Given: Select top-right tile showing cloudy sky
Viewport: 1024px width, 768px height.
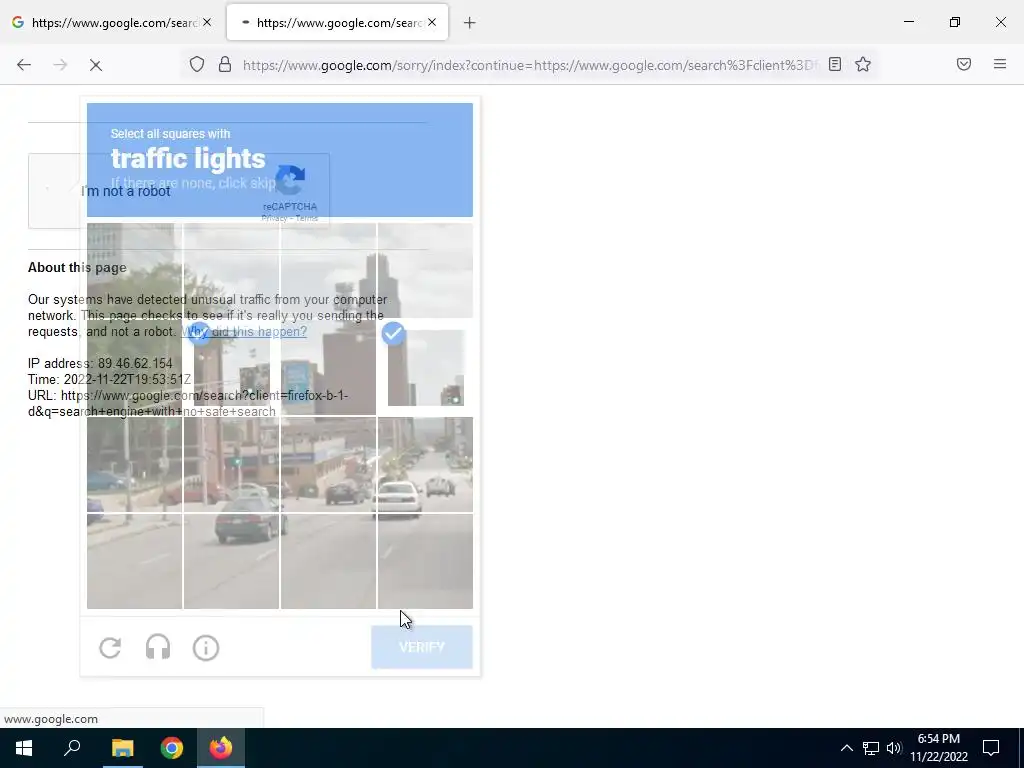Looking at the screenshot, I should tap(425, 271).
